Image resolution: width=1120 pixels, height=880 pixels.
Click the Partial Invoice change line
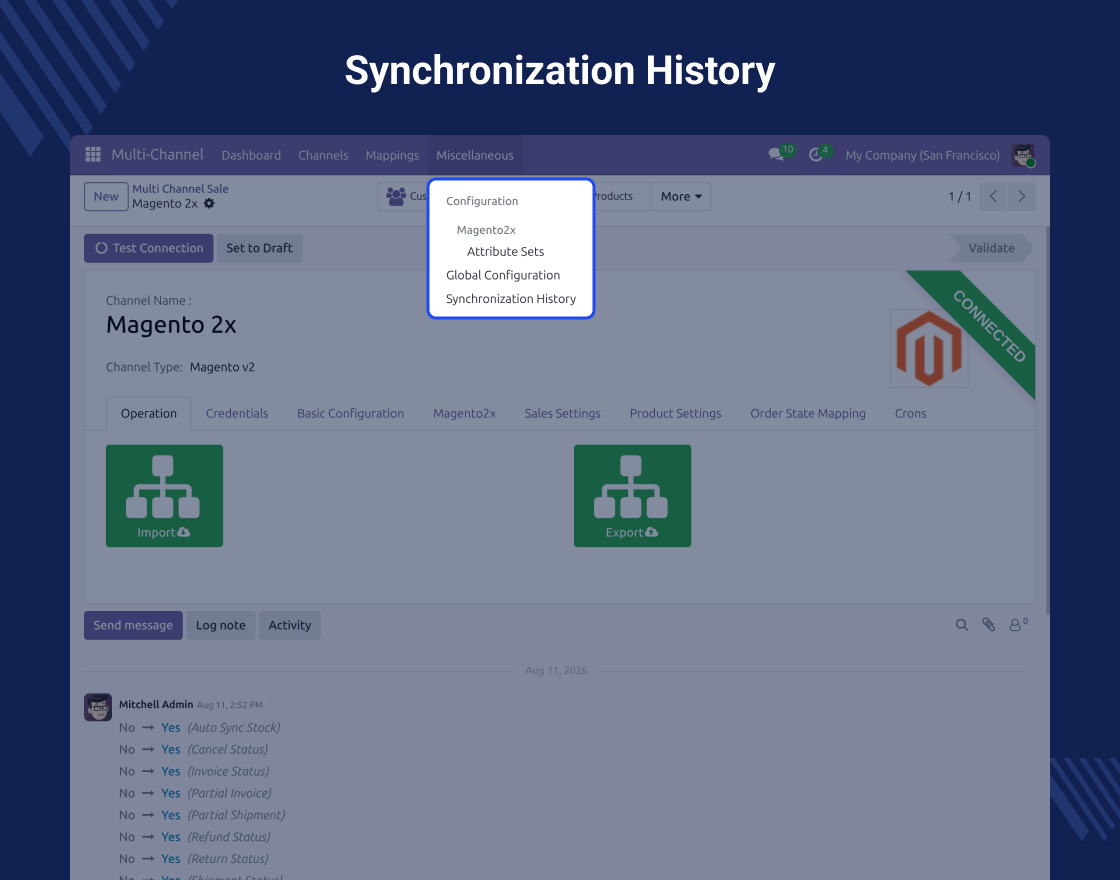tap(195, 793)
